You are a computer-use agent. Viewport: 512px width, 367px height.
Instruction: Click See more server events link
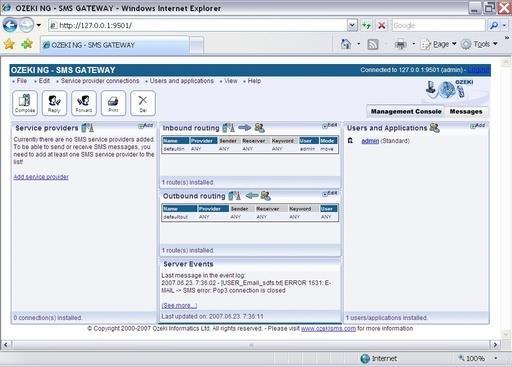pyautogui.click(x=179, y=305)
